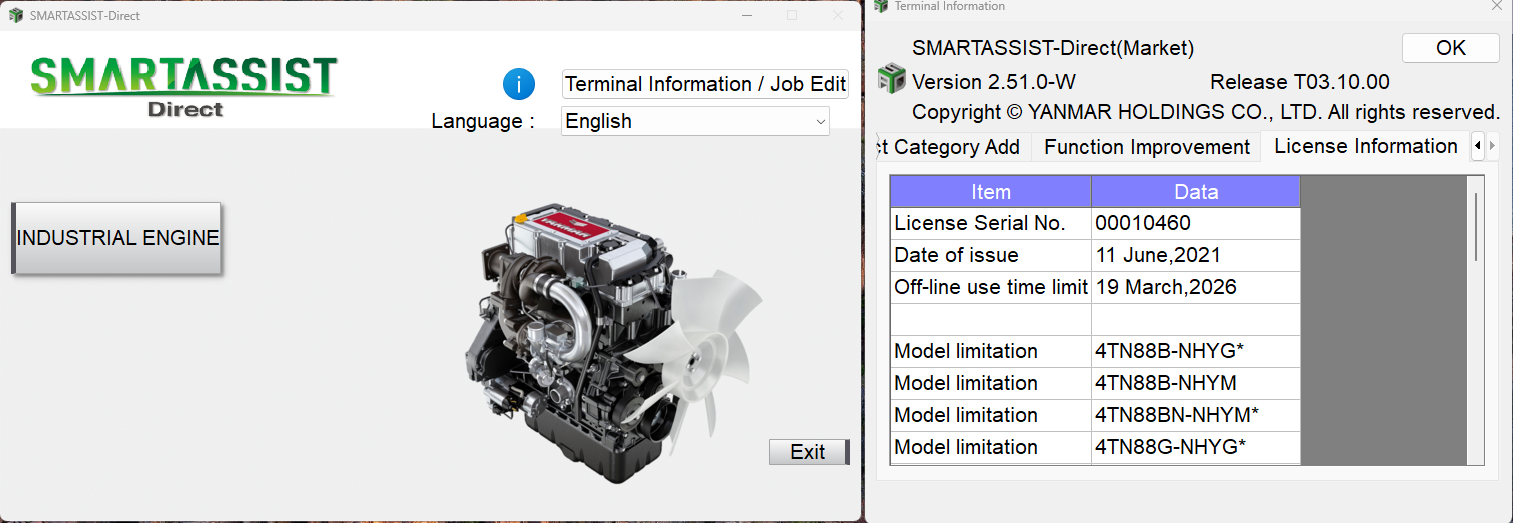This screenshot has width=1513, height=523.
Task: Select the Off-line use time limit cell
Action: (991, 287)
